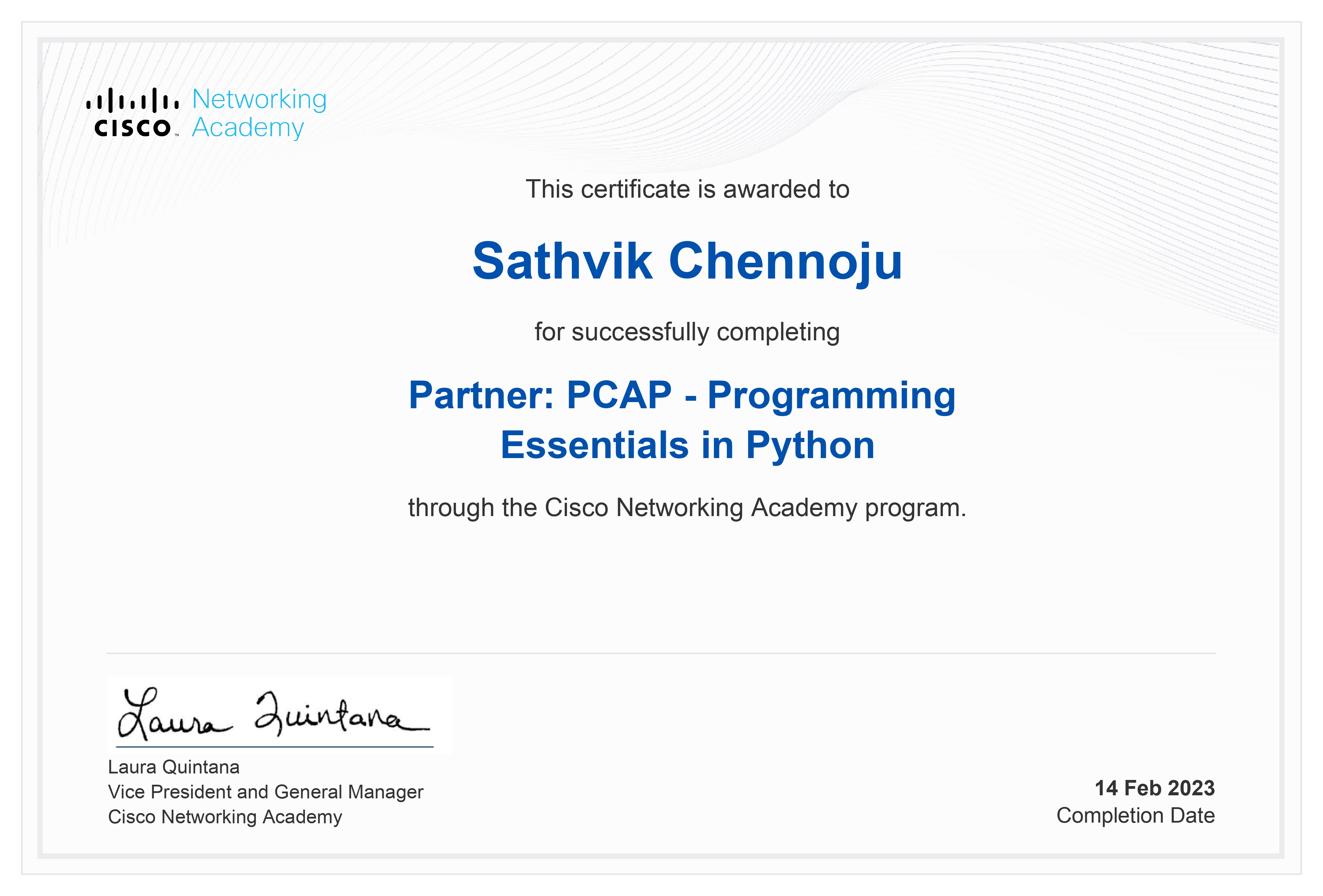Click the Cisco bars logo
Image resolution: width=1323 pixels, height=896 pixels.
pyautogui.click(x=132, y=112)
